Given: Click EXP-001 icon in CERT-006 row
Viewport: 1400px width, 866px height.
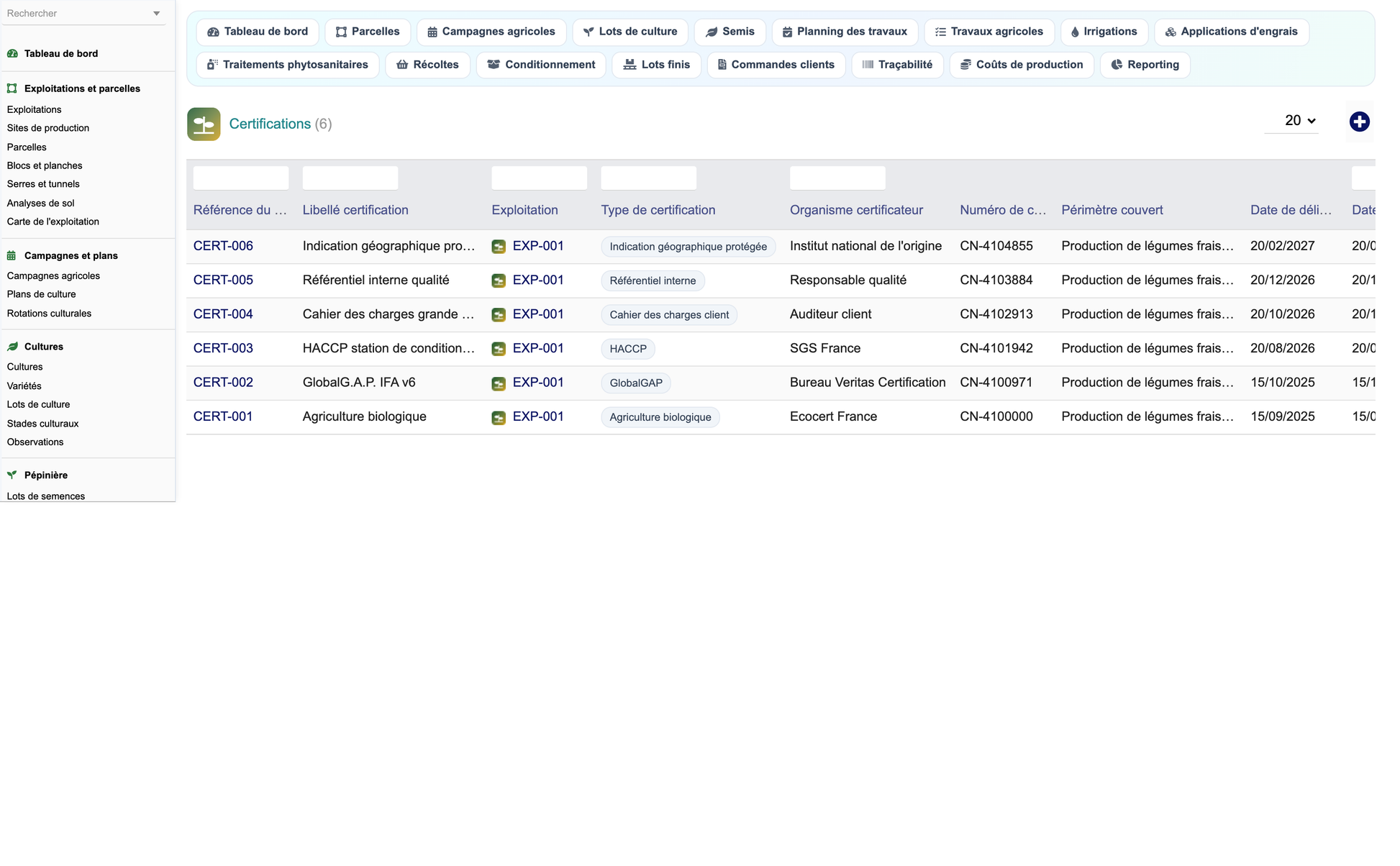Looking at the screenshot, I should [x=499, y=247].
